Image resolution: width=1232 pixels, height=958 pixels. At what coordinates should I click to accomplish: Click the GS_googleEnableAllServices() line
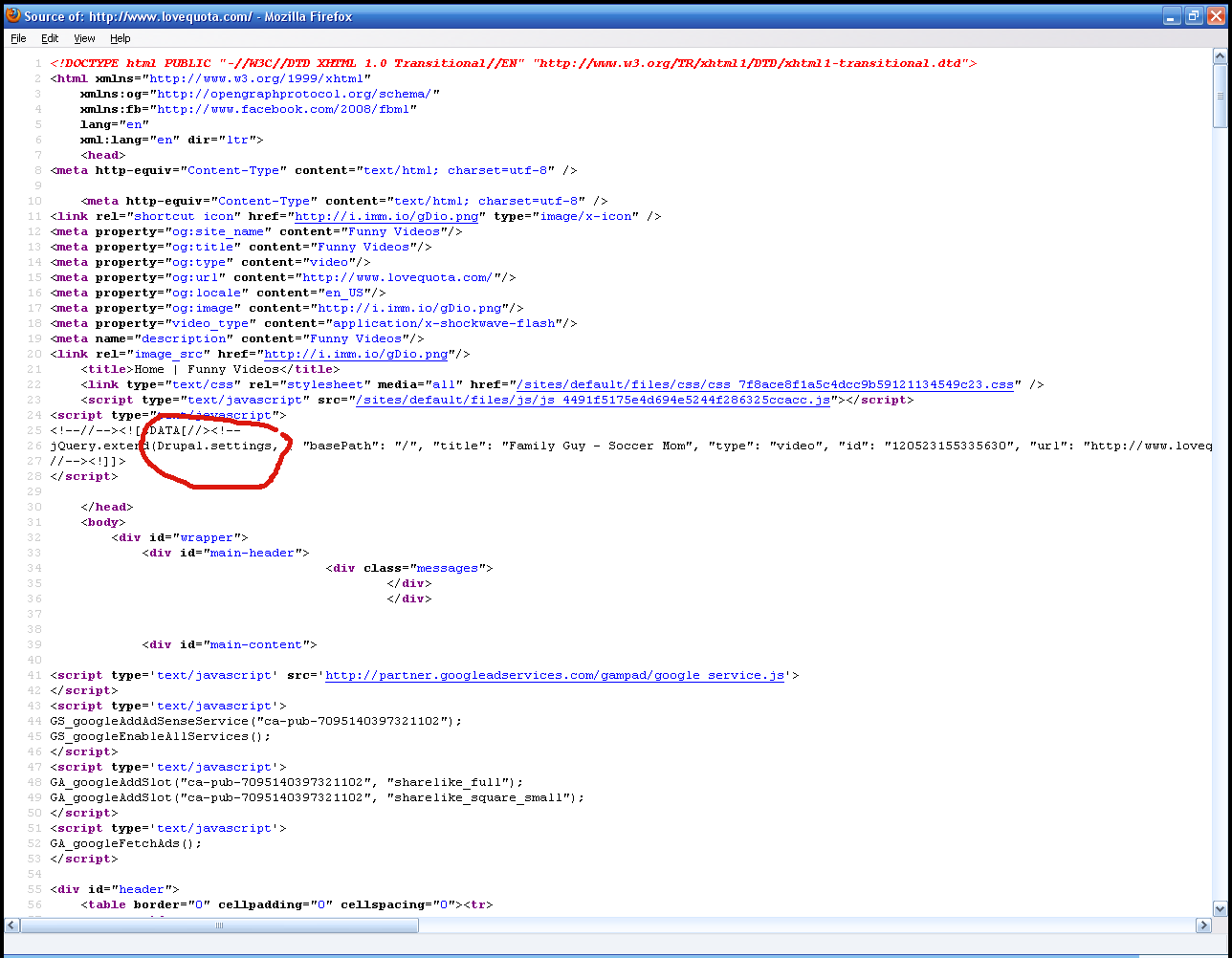point(161,736)
